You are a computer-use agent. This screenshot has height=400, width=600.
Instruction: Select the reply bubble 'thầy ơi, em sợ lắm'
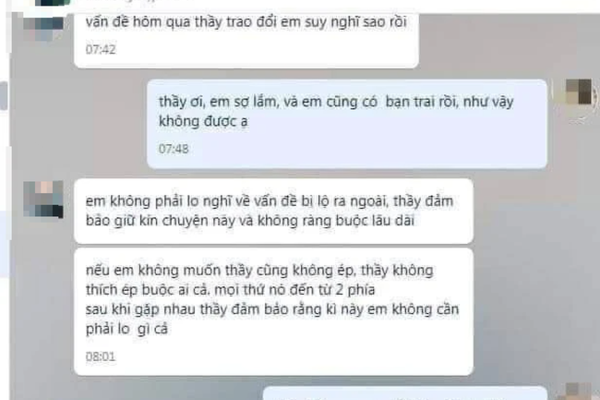(347, 124)
